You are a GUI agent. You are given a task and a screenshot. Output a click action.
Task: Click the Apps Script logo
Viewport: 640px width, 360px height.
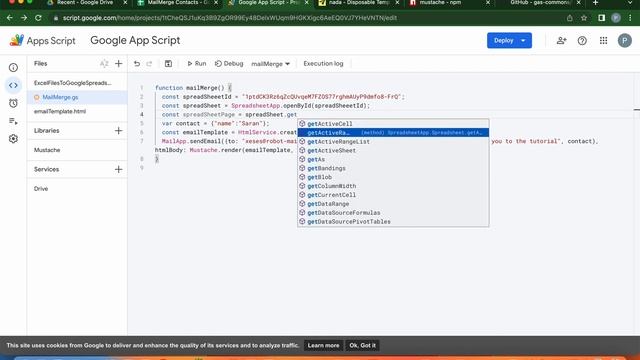[42, 40]
